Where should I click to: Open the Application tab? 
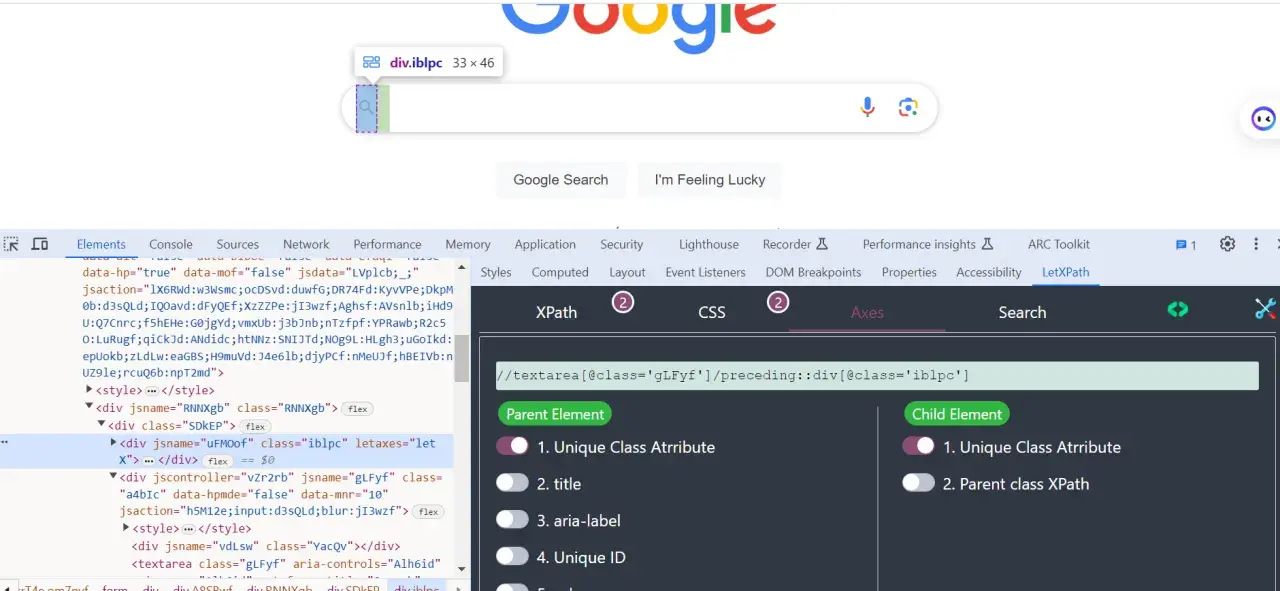pos(545,244)
